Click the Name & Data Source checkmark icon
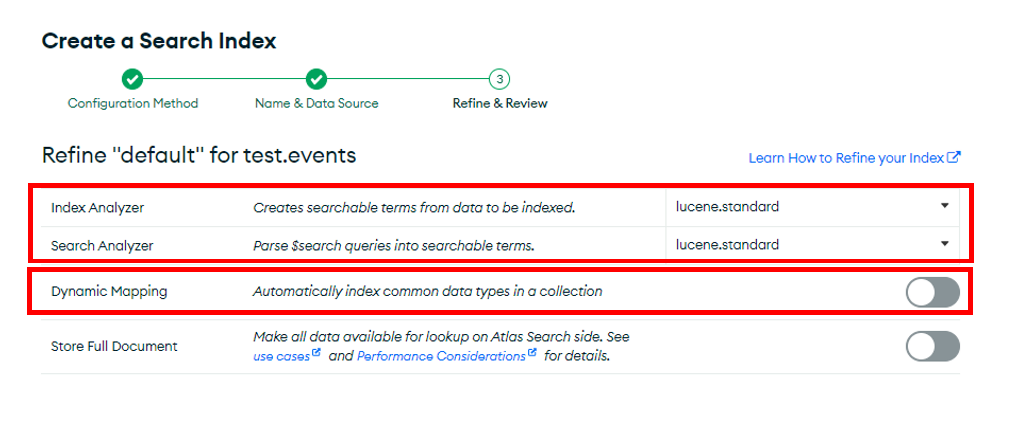Screen dimensions: 1019x425 coord(316,79)
